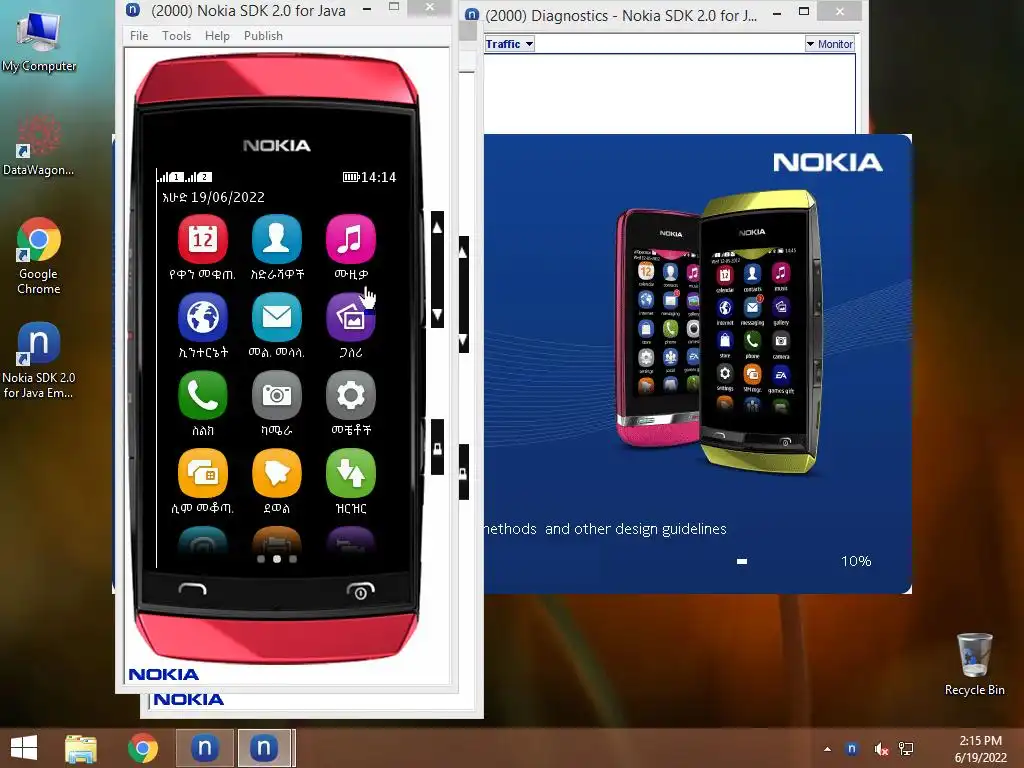1024x768 pixels.
Task: Open the green up-down arrows app icon
Action: (351, 473)
